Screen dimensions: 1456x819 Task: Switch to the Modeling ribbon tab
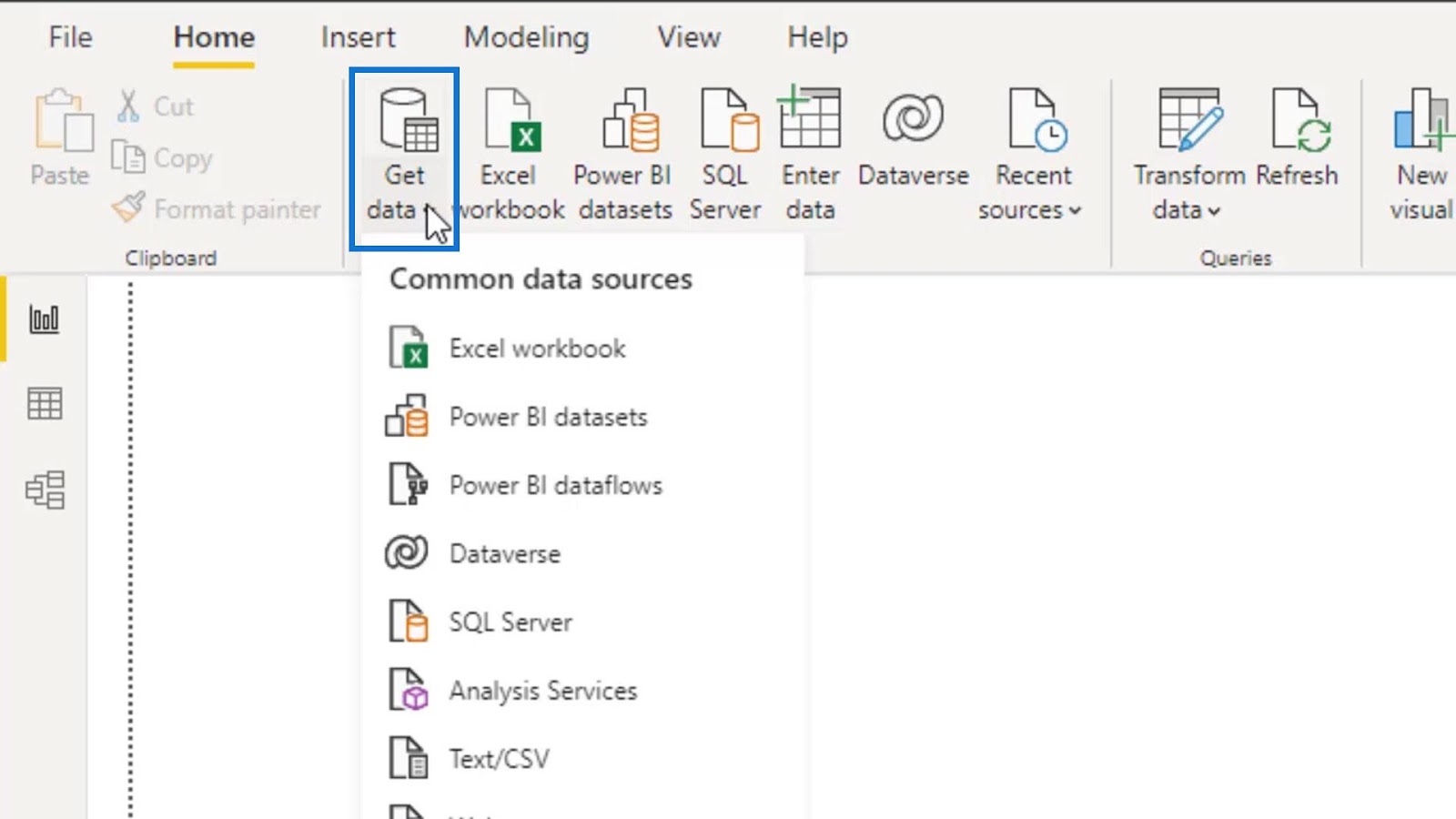tap(527, 37)
